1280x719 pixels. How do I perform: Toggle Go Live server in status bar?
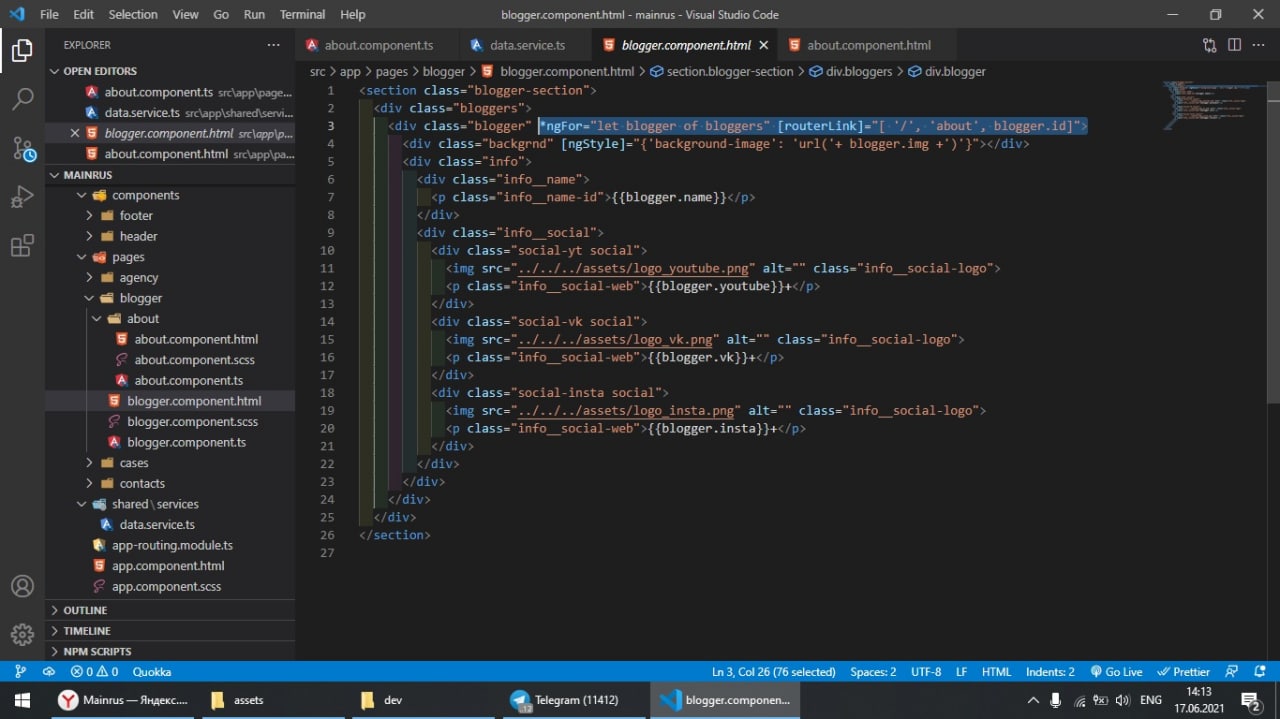tap(1116, 672)
